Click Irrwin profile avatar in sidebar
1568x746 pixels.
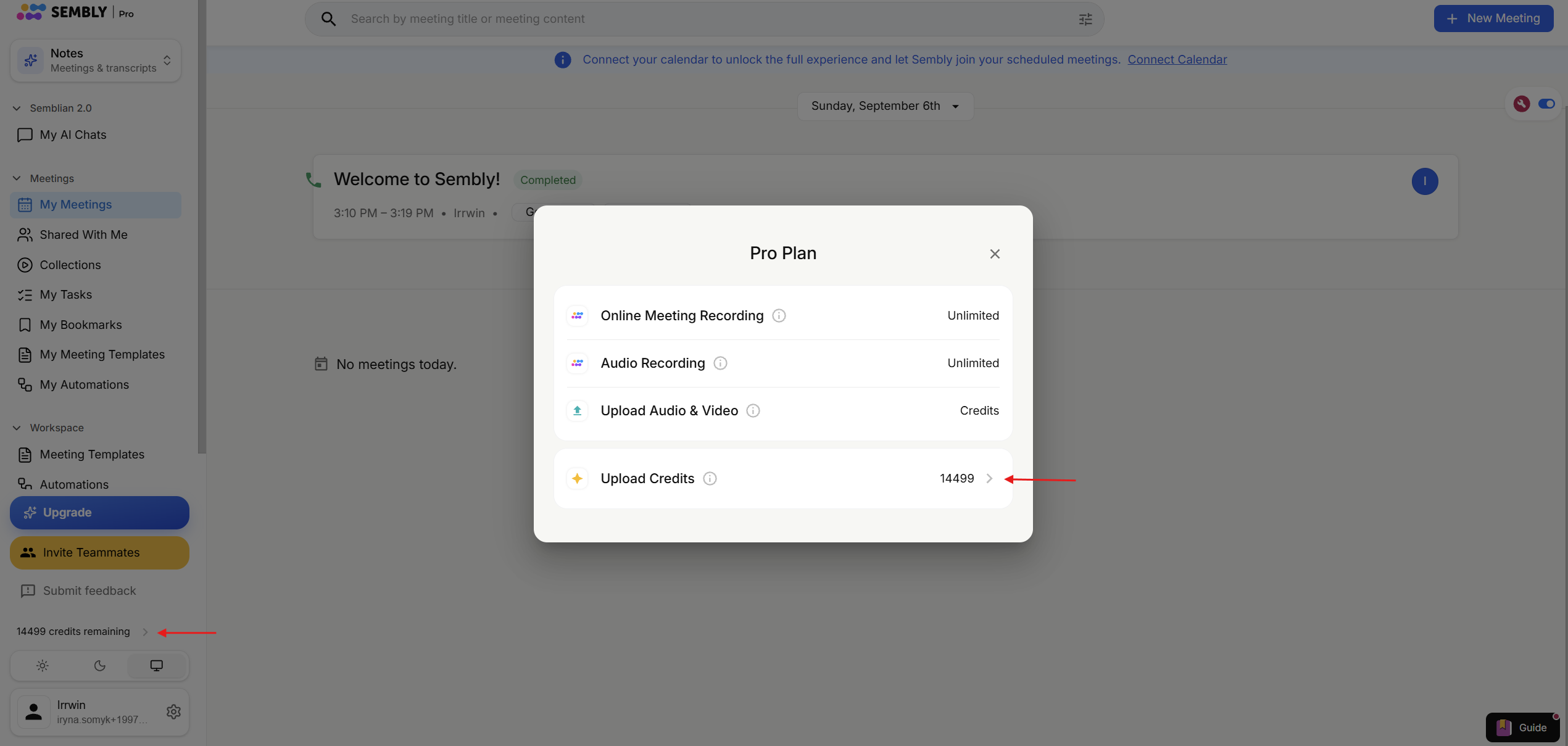click(x=33, y=711)
